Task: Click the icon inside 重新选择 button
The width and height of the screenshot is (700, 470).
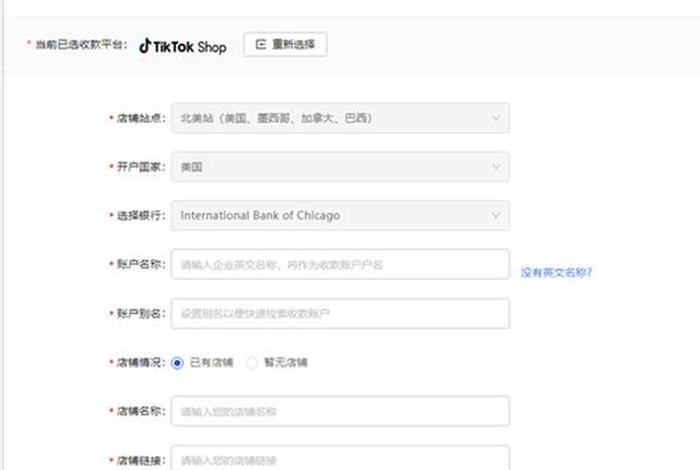Action: (x=261, y=44)
